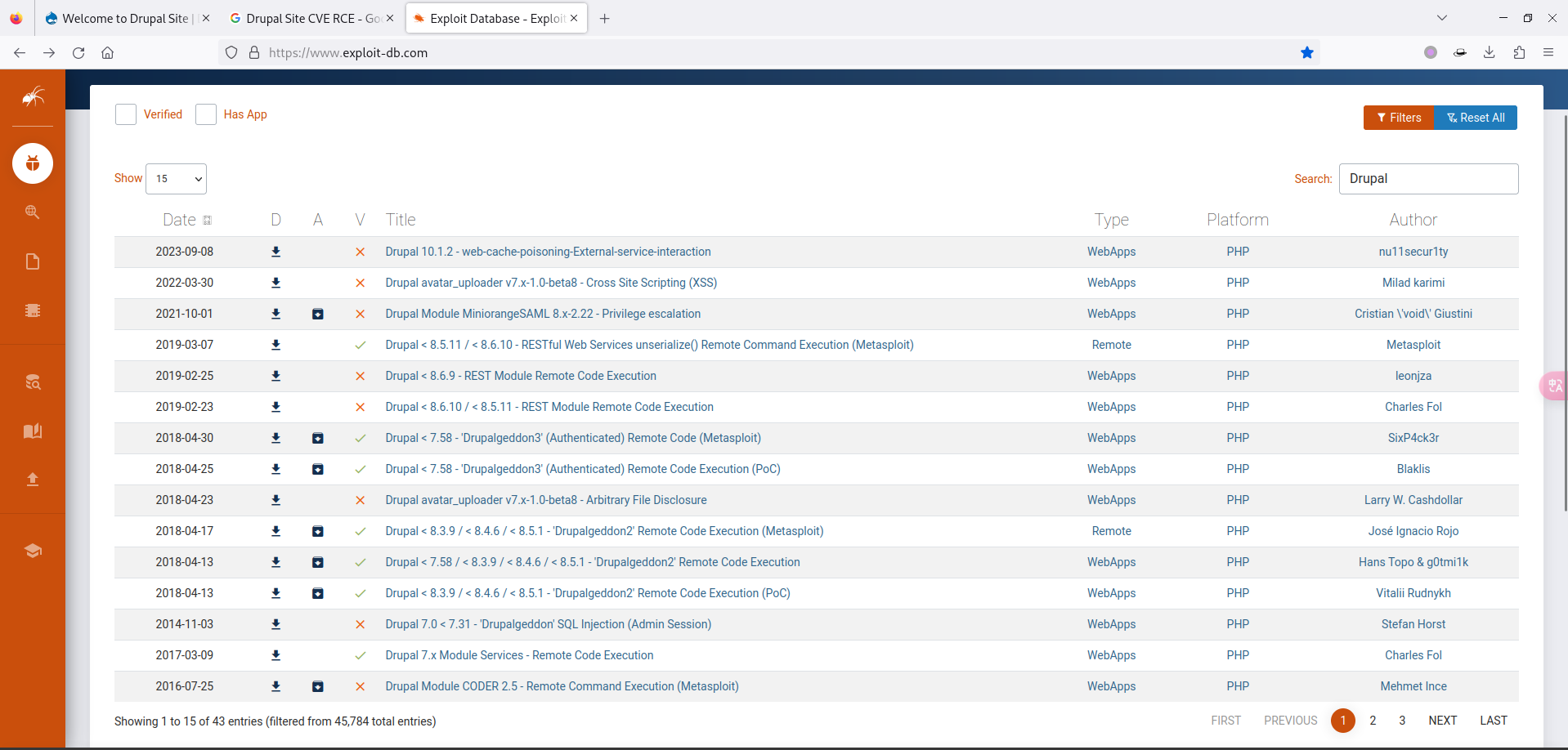This screenshot has height=750, width=1568.
Task: Sort the table by Author column
Action: click(x=1413, y=220)
